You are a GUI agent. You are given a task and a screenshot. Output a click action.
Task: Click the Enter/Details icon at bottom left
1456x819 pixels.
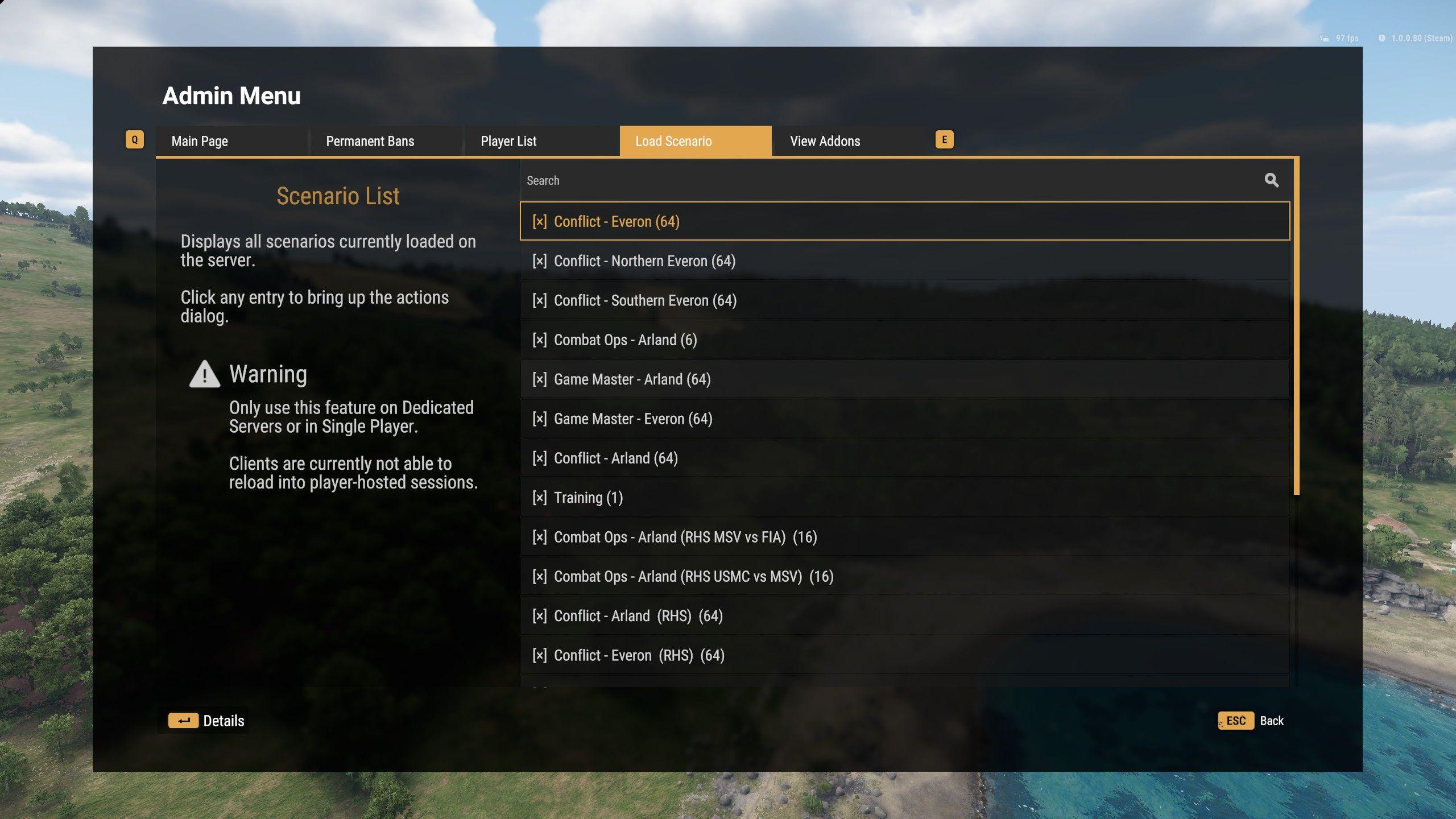(183, 720)
